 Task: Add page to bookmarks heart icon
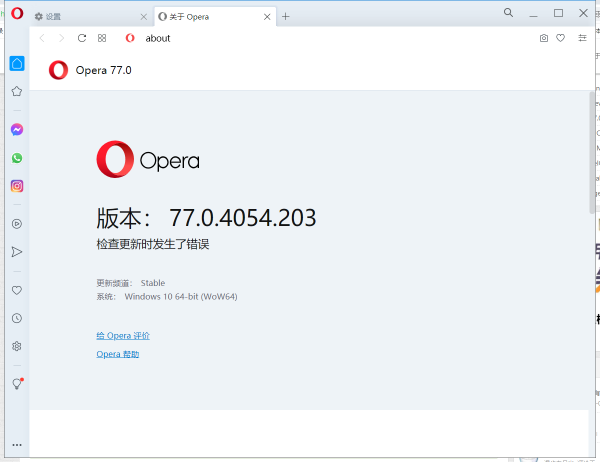tap(561, 38)
